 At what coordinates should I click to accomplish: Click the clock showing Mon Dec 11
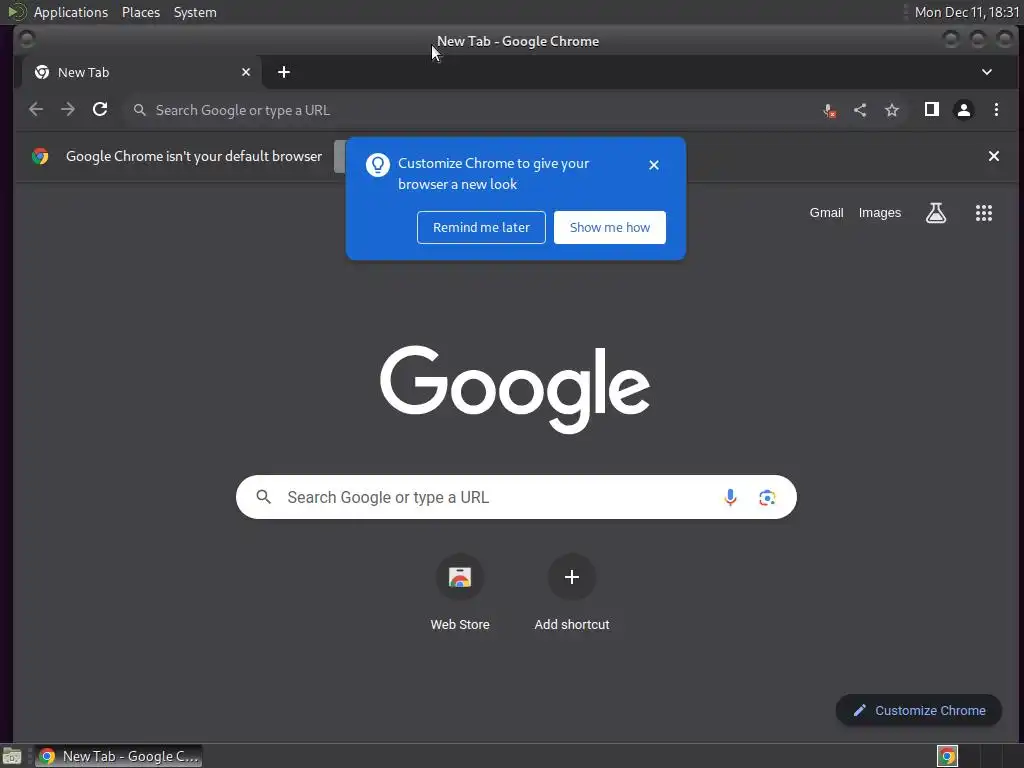[x=967, y=12]
